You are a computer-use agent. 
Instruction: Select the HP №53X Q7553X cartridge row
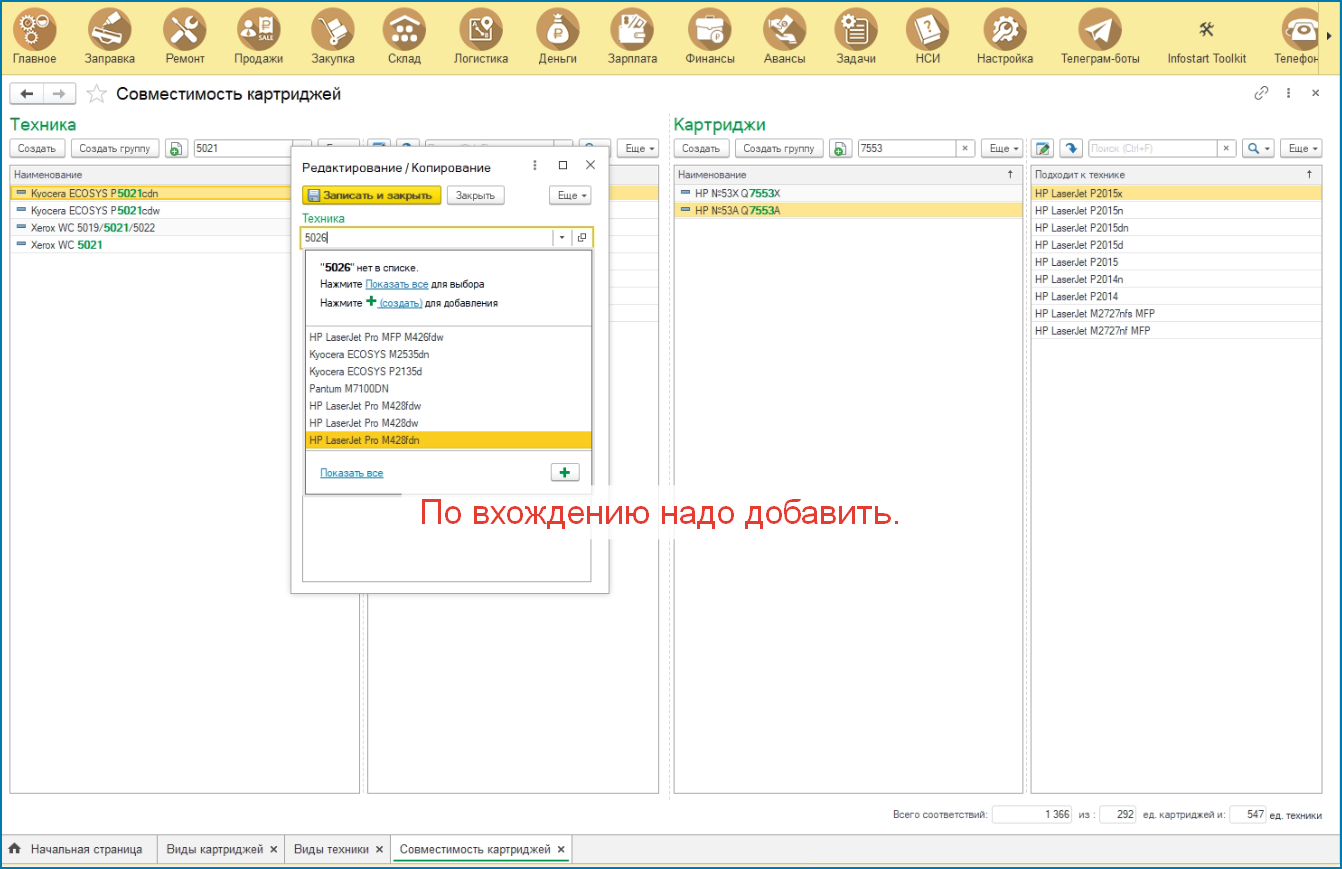click(x=848, y=193)
